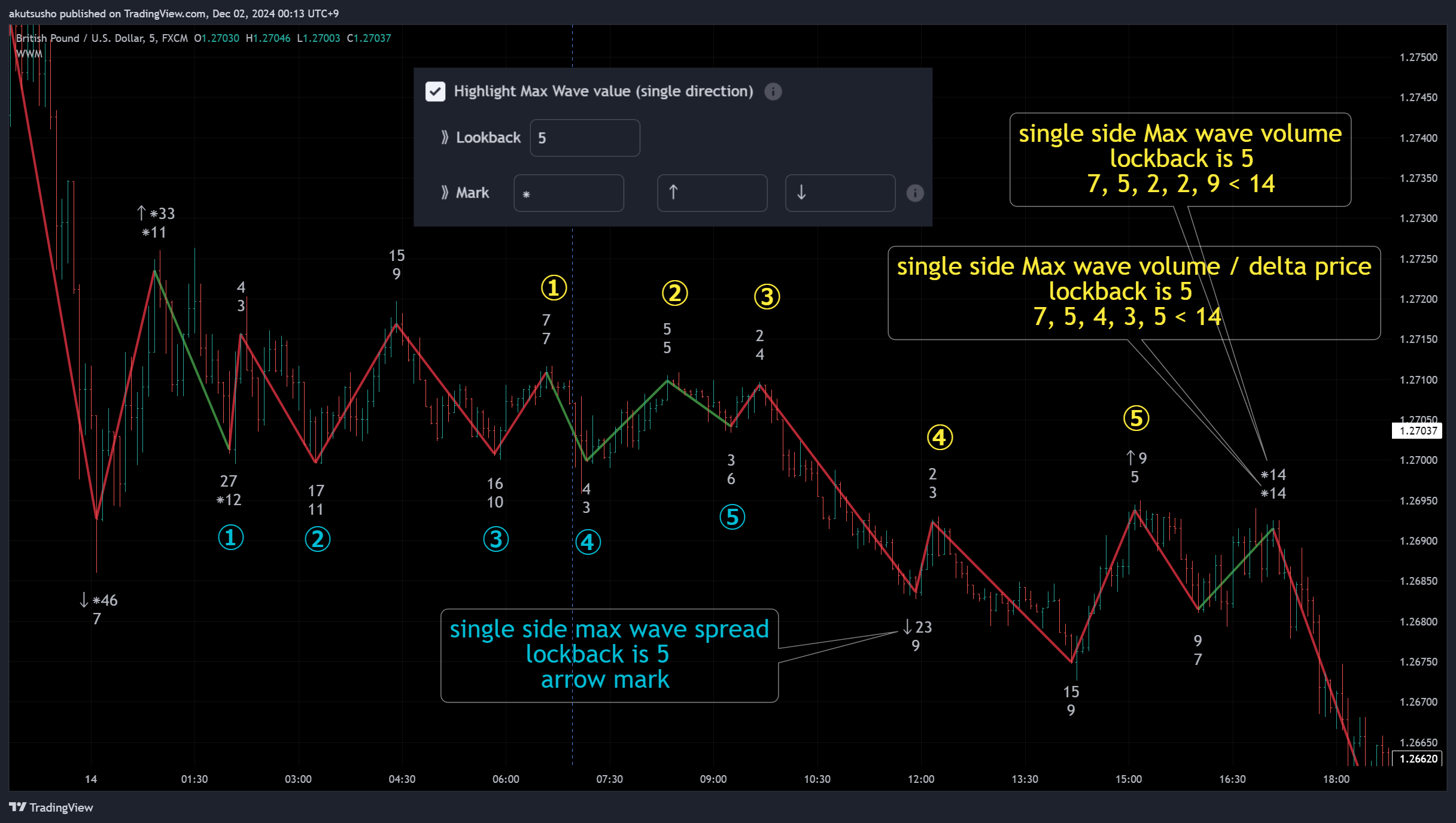Screen dimensions: 1456x823
Task: Click the ↑ 9 wave label
Action: (x=1136, y=458)
